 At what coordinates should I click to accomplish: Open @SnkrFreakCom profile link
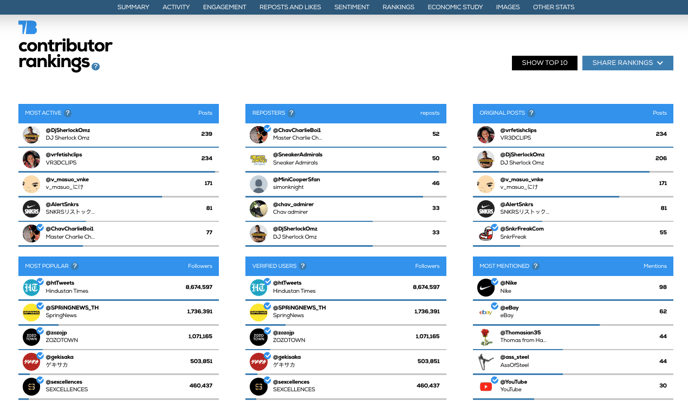point(522,229)
